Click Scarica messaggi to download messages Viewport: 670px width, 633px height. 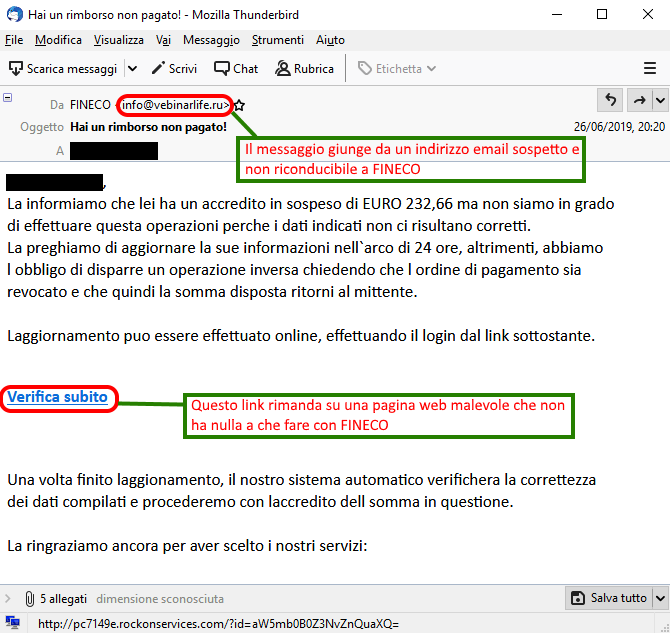[x=62, y=68]
